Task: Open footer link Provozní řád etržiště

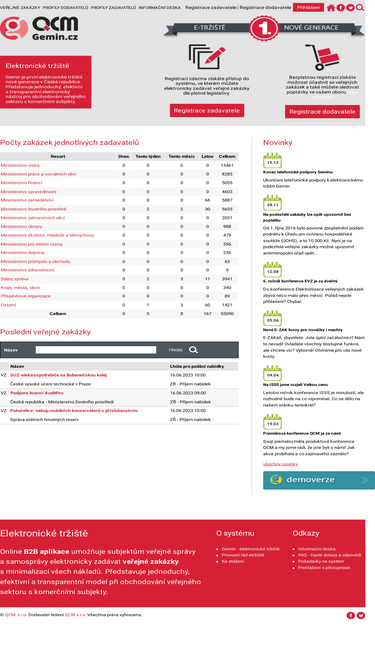Action: (x=243, y=555)
